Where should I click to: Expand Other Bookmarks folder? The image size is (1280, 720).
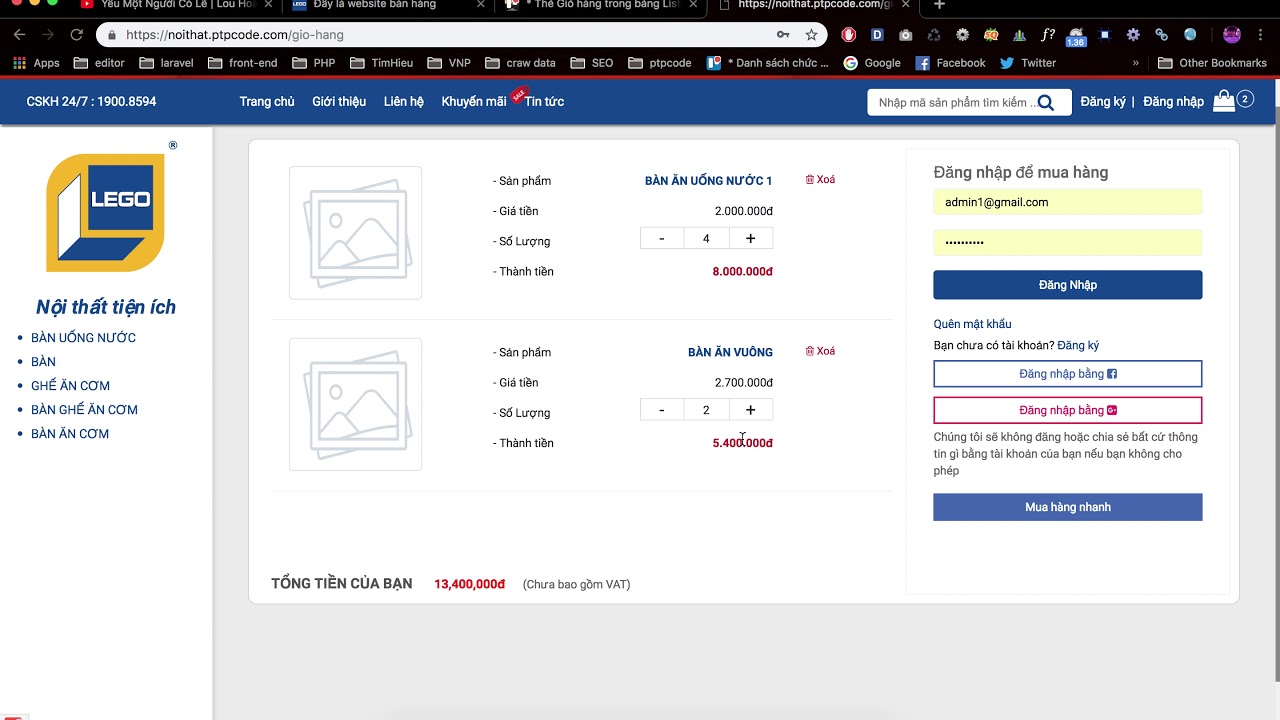(x=1212, y=63)
